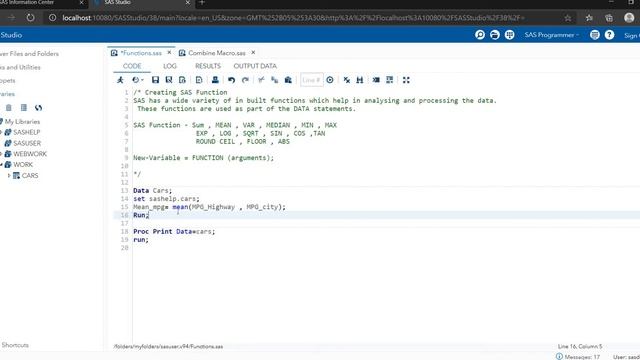Screen dimensions: 640x360
Task: Select the WORK library
Action: tap(23, 164)
